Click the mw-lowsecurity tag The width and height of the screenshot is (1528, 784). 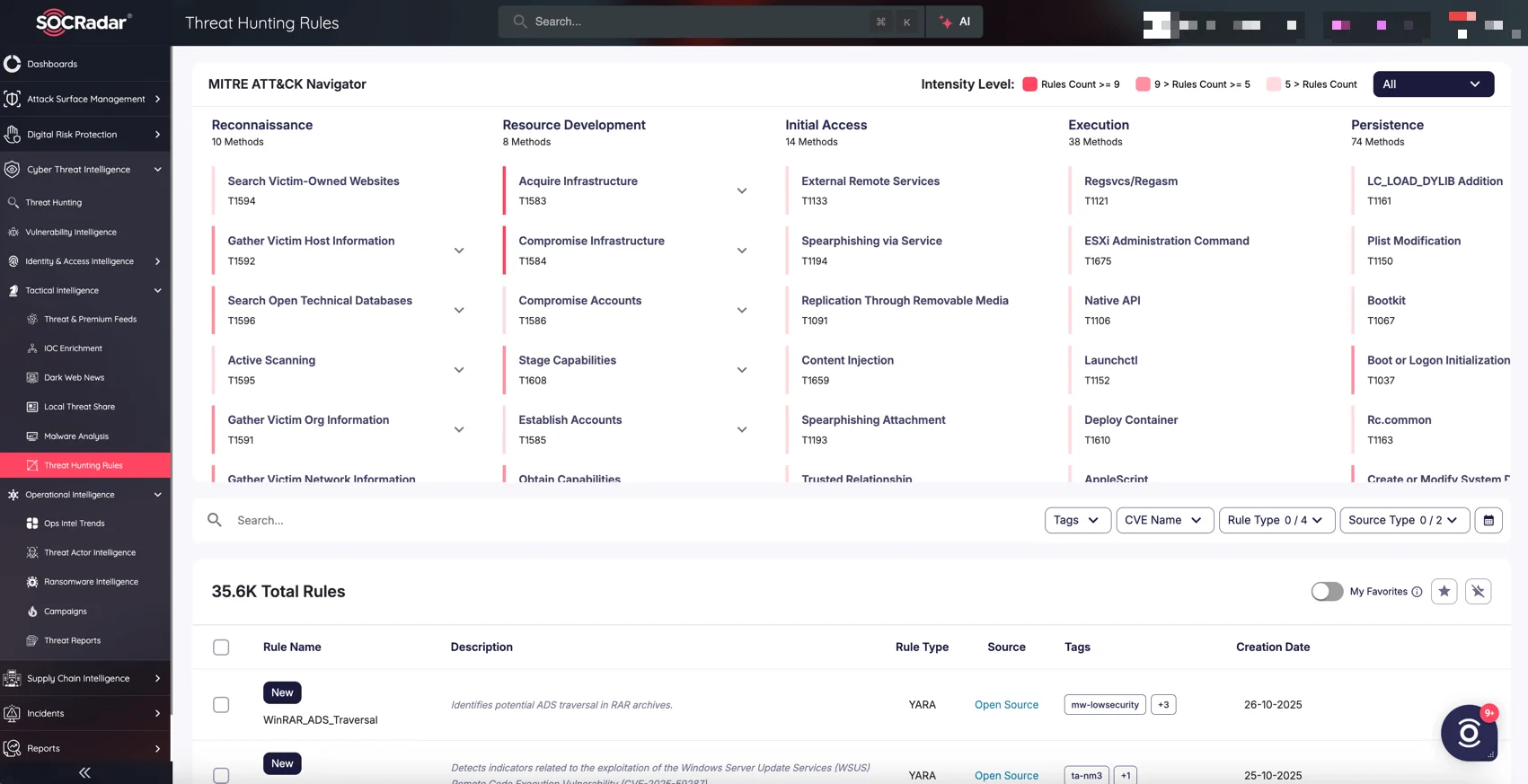click(x=1105, y=705)
